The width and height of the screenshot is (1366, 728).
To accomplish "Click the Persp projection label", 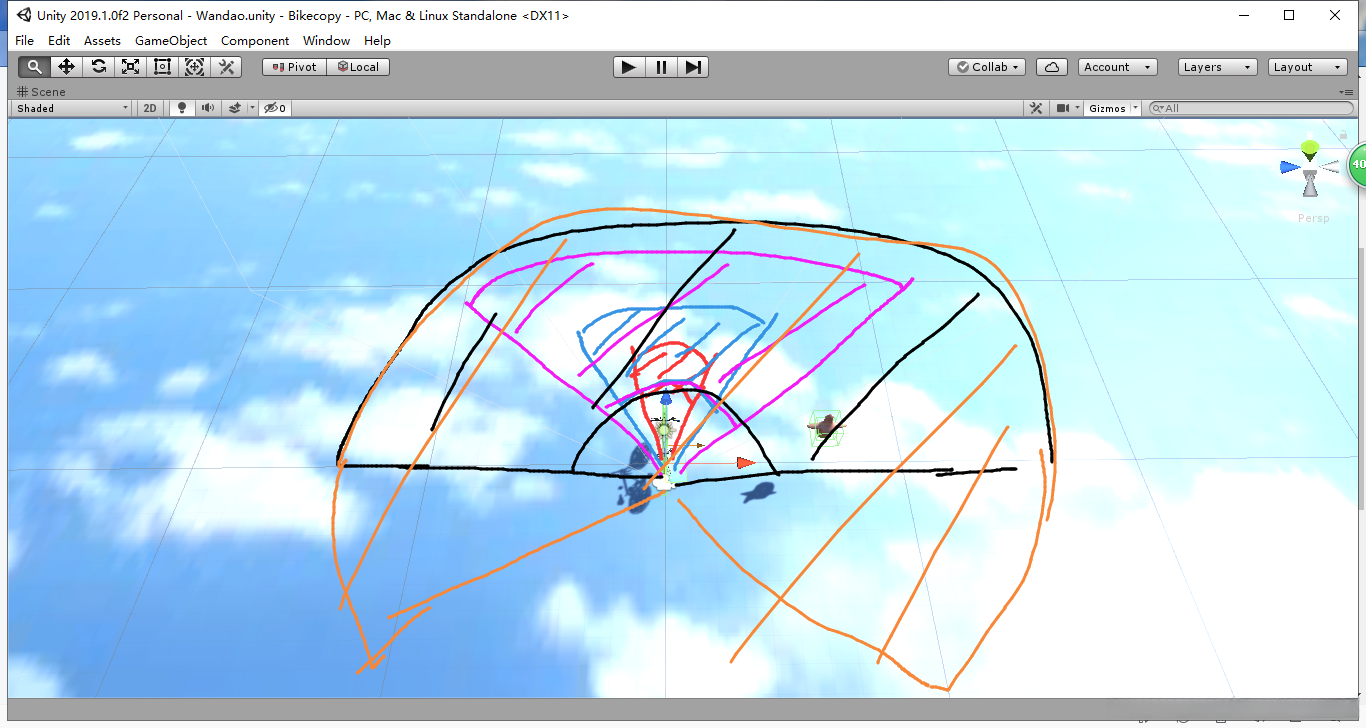I will coord(1313,218).
